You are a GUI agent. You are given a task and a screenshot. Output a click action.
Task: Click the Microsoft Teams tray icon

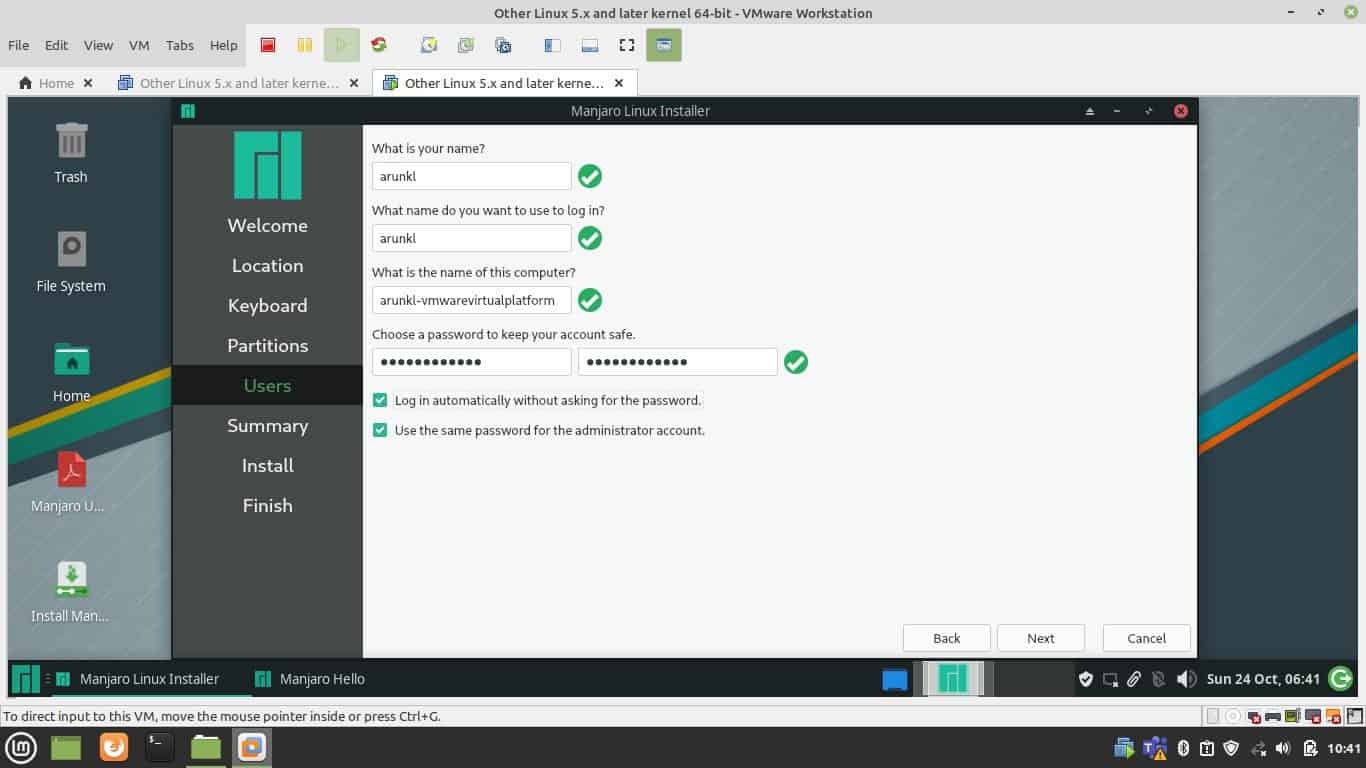[x=1154, y=748]
